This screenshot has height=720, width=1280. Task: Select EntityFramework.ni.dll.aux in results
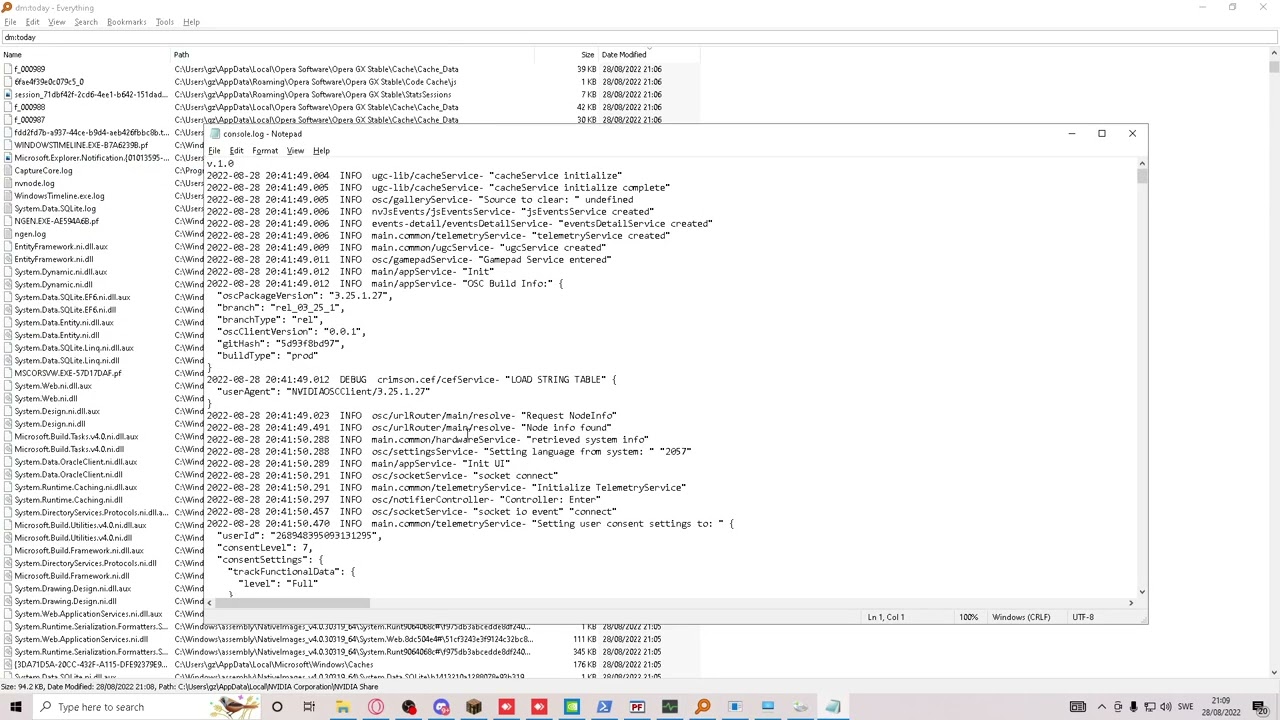pos(61,247)
